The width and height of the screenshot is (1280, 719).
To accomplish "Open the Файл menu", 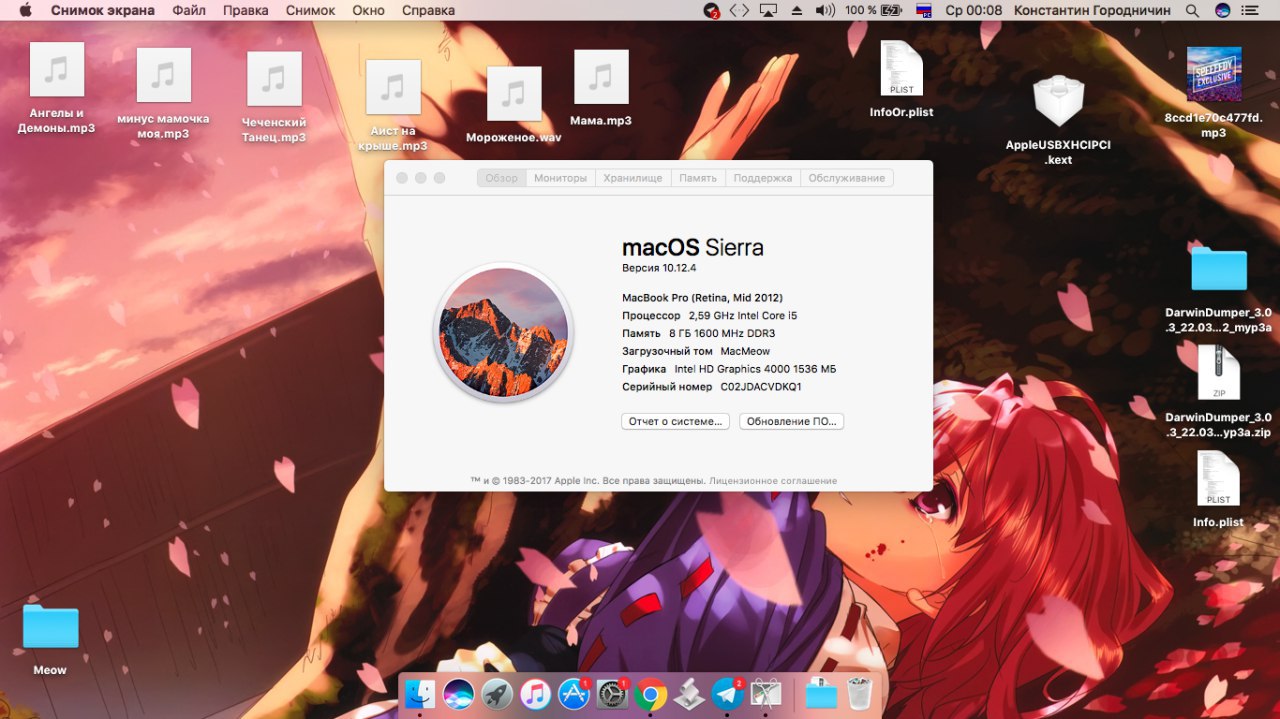I will (189, 10).
